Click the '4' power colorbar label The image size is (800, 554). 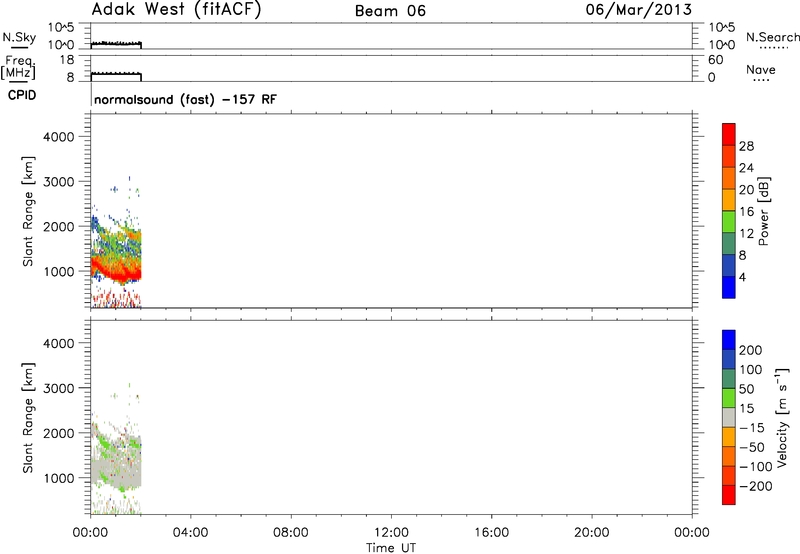click(x=742, y=278)
